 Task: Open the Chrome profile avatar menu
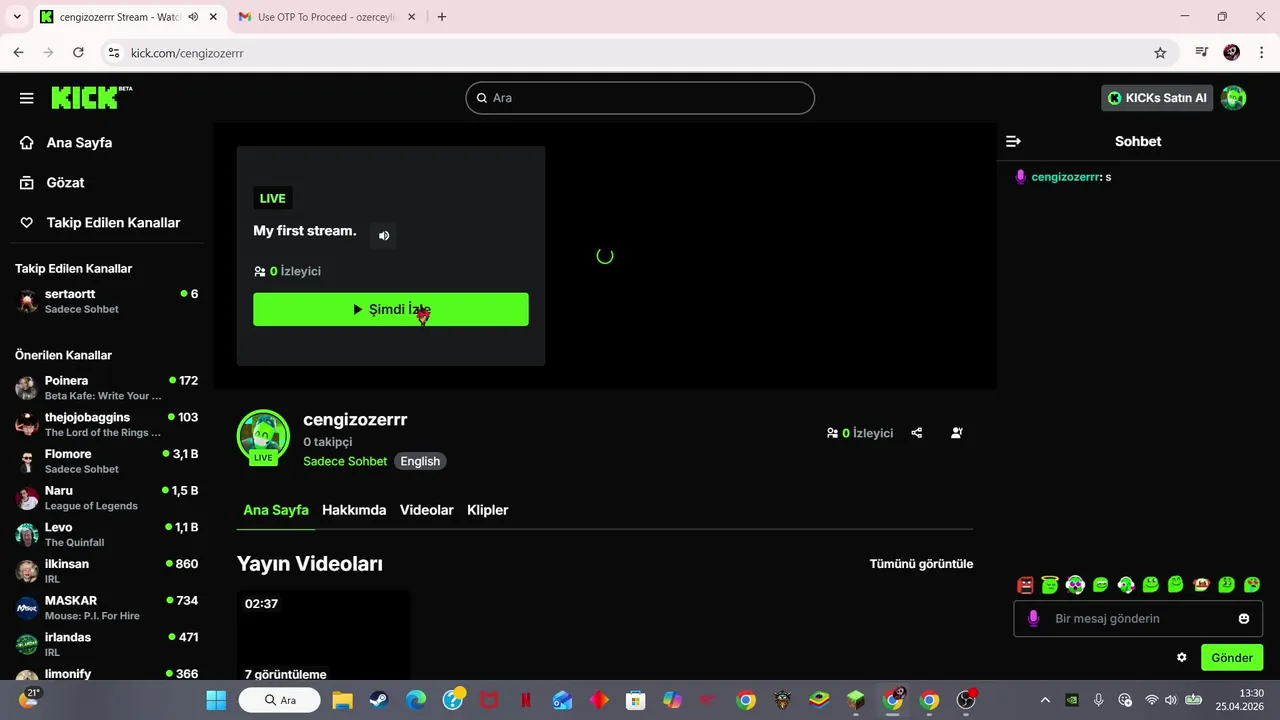pos(1232,53)
